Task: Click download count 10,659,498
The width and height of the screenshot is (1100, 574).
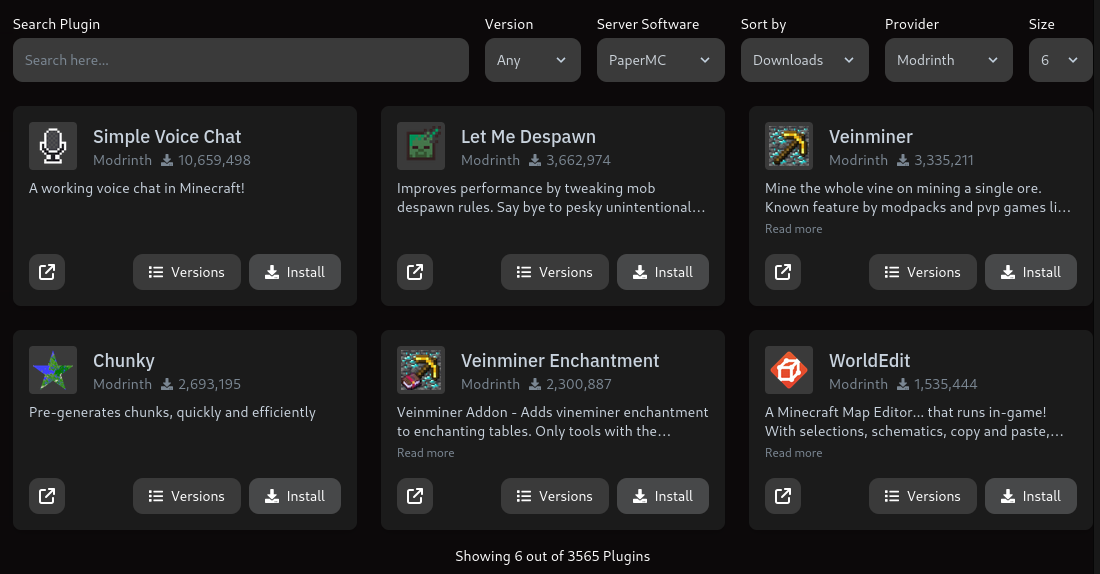Action: [x=214, y=160]
